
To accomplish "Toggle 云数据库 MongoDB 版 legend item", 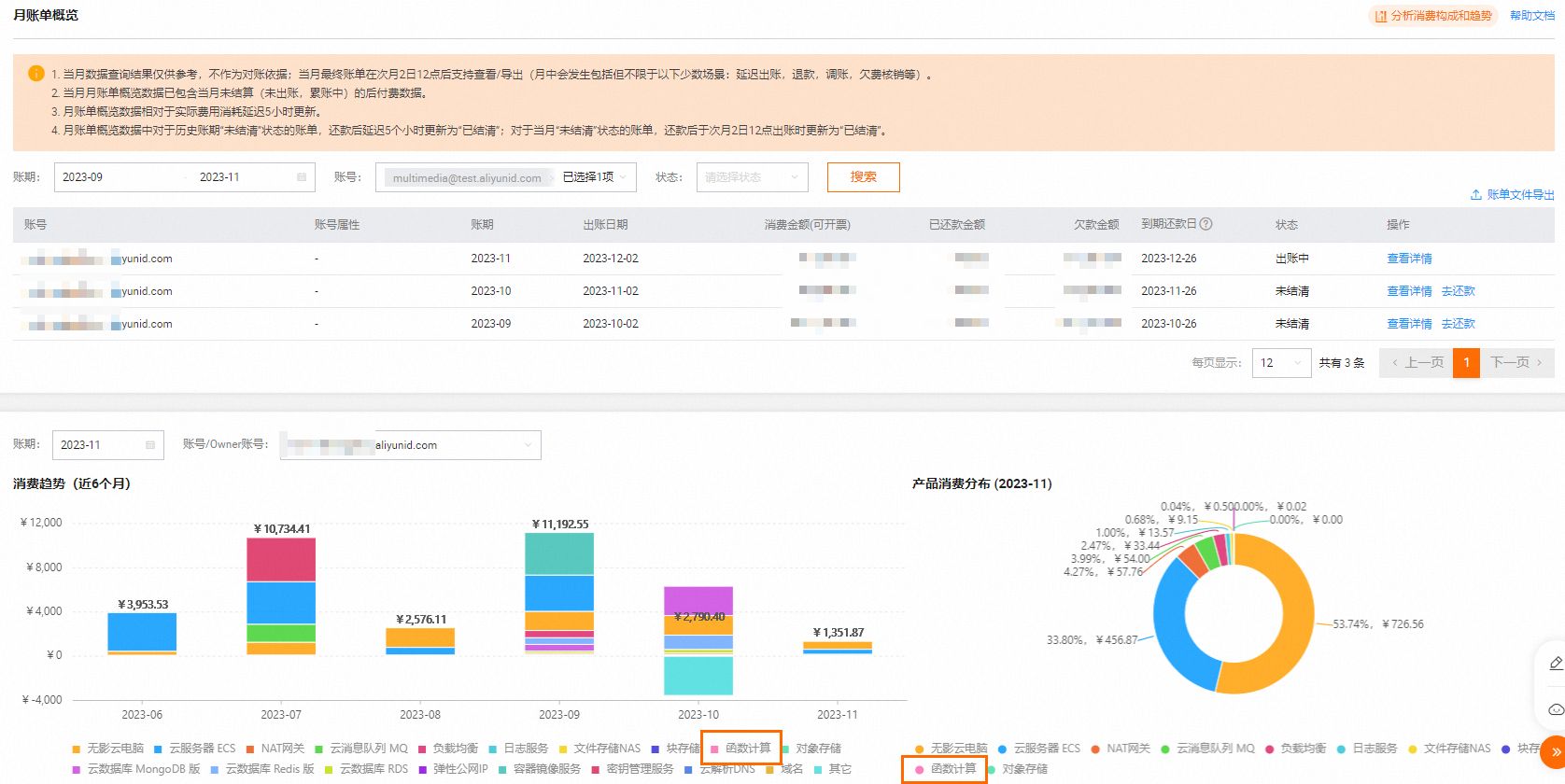I will click(x=136, y=769).
